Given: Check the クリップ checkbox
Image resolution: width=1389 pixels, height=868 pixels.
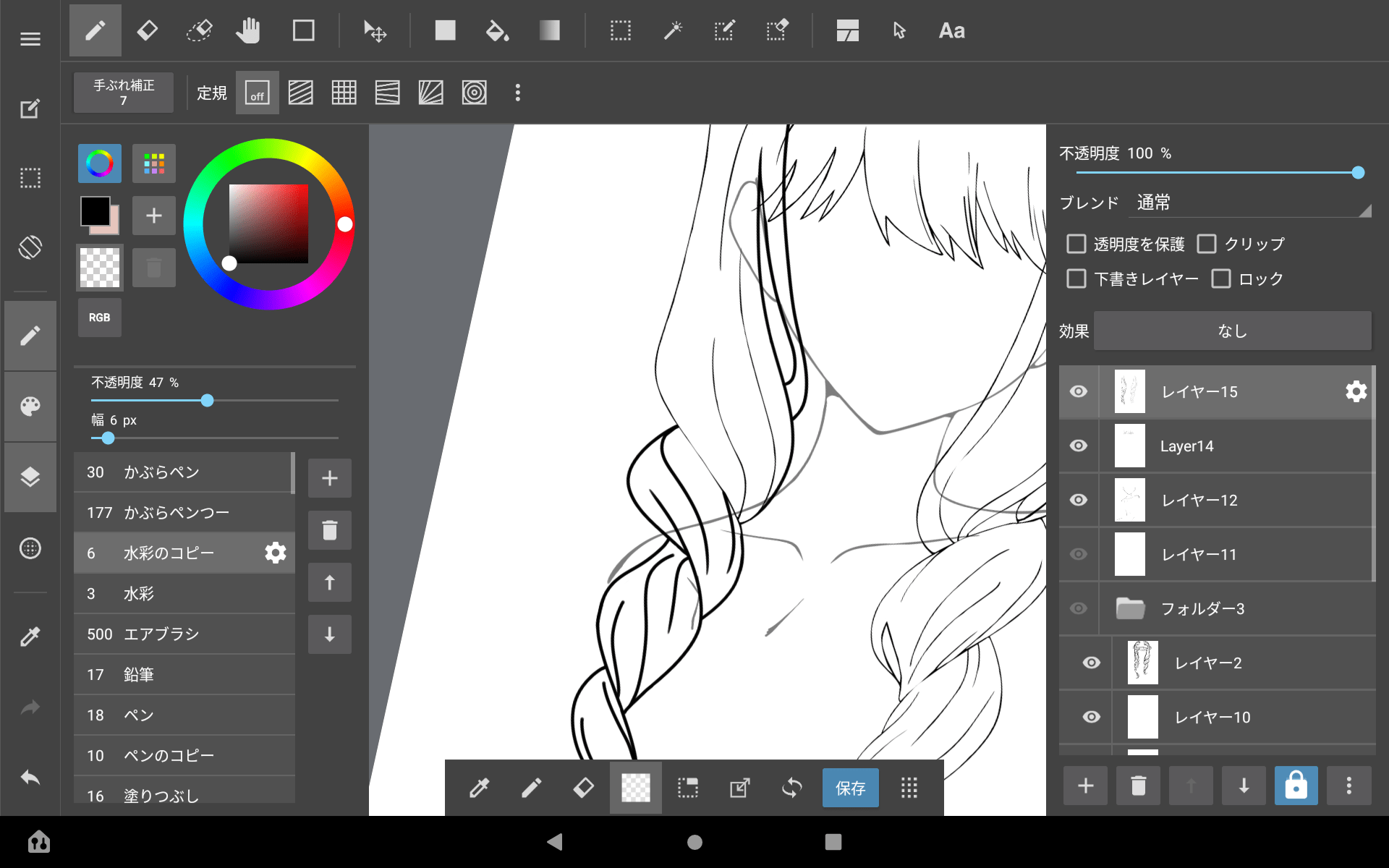Looking at the screenshot, I should [x=1207, y=244].
